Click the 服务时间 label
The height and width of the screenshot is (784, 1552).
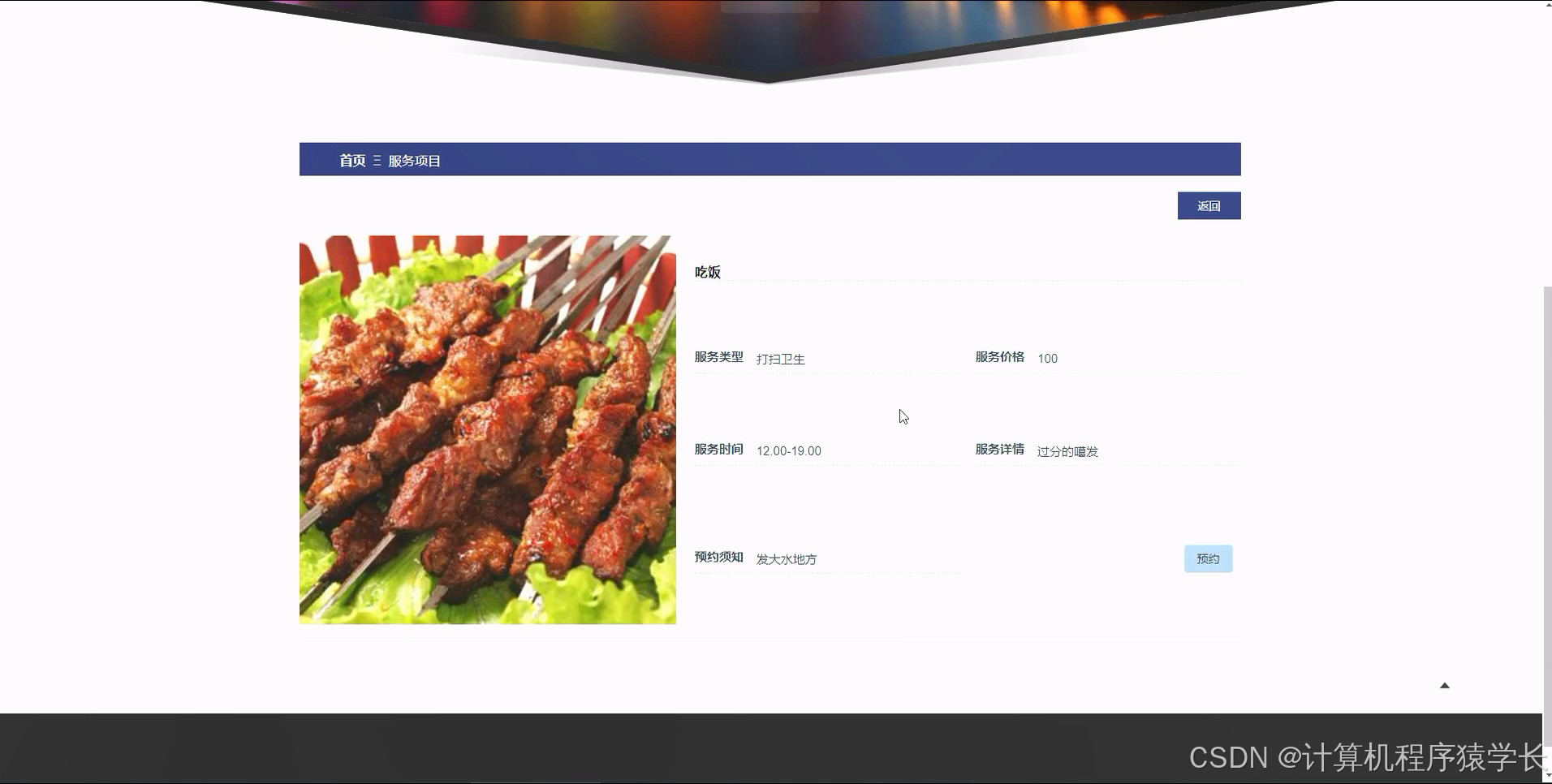718,450
